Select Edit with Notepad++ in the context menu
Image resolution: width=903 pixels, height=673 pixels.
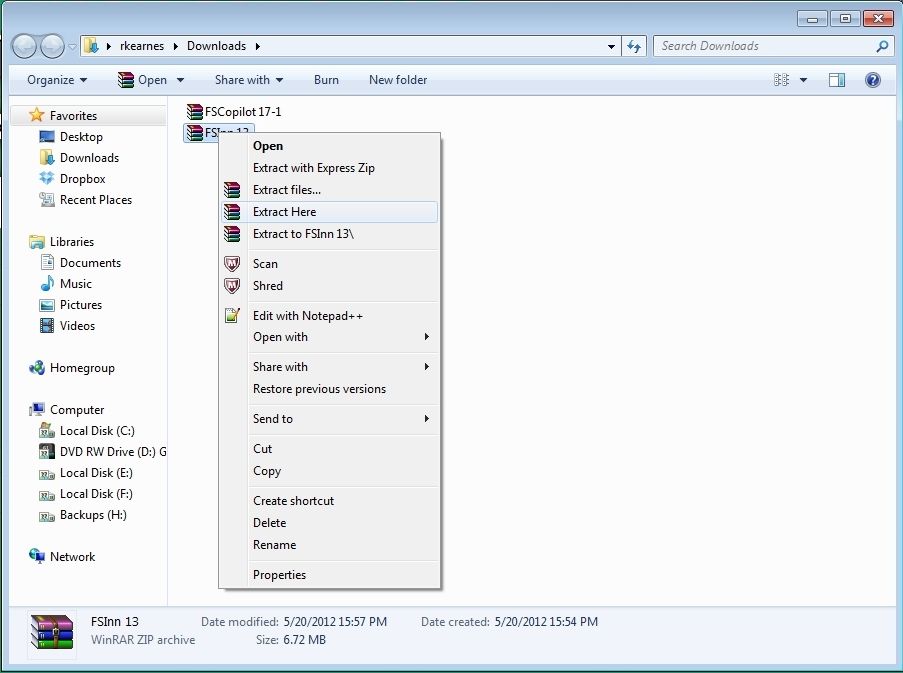(330, 315)
